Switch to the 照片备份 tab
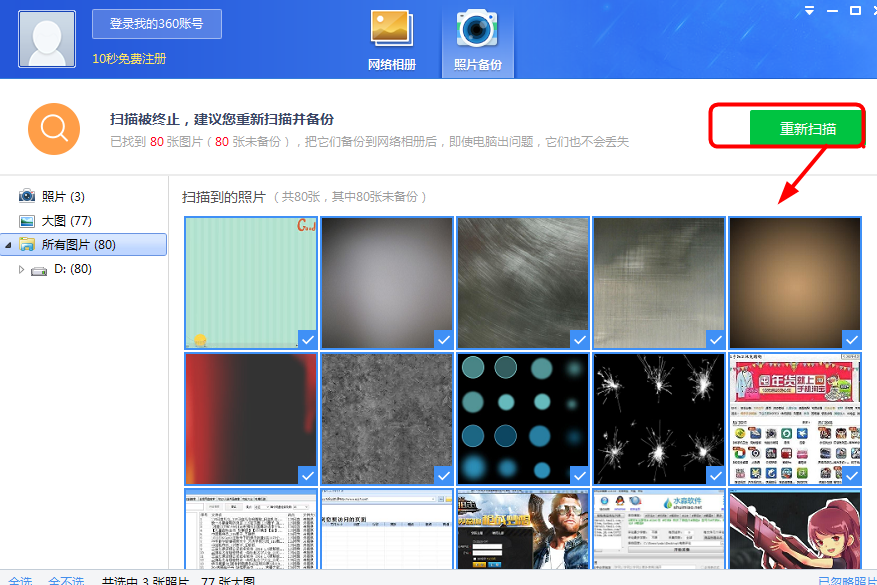This screenshot has height=585, width=877. [x=477, y=40]
